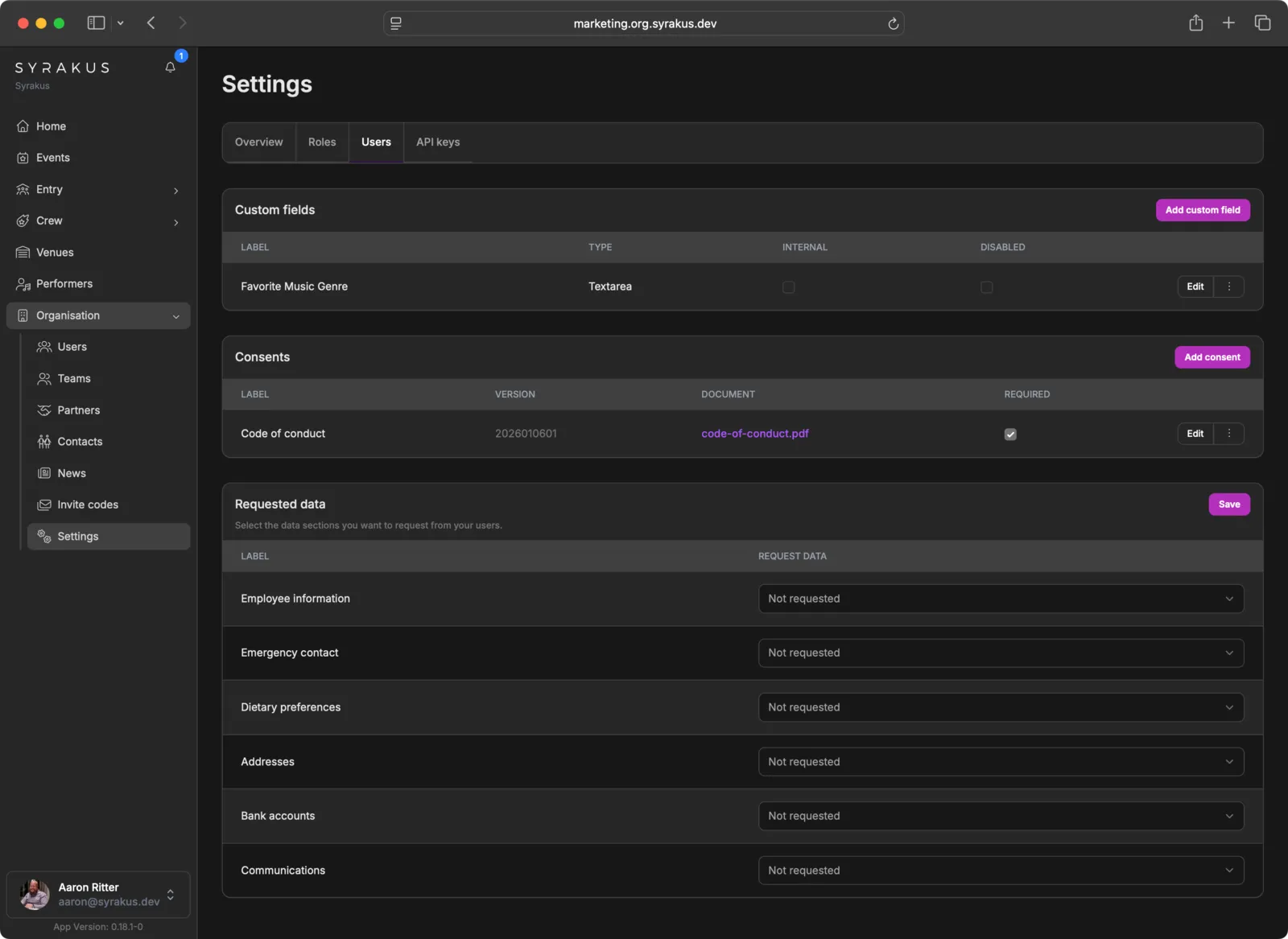
Task: Open the API keys tab
Action: (x=437, y=142)
